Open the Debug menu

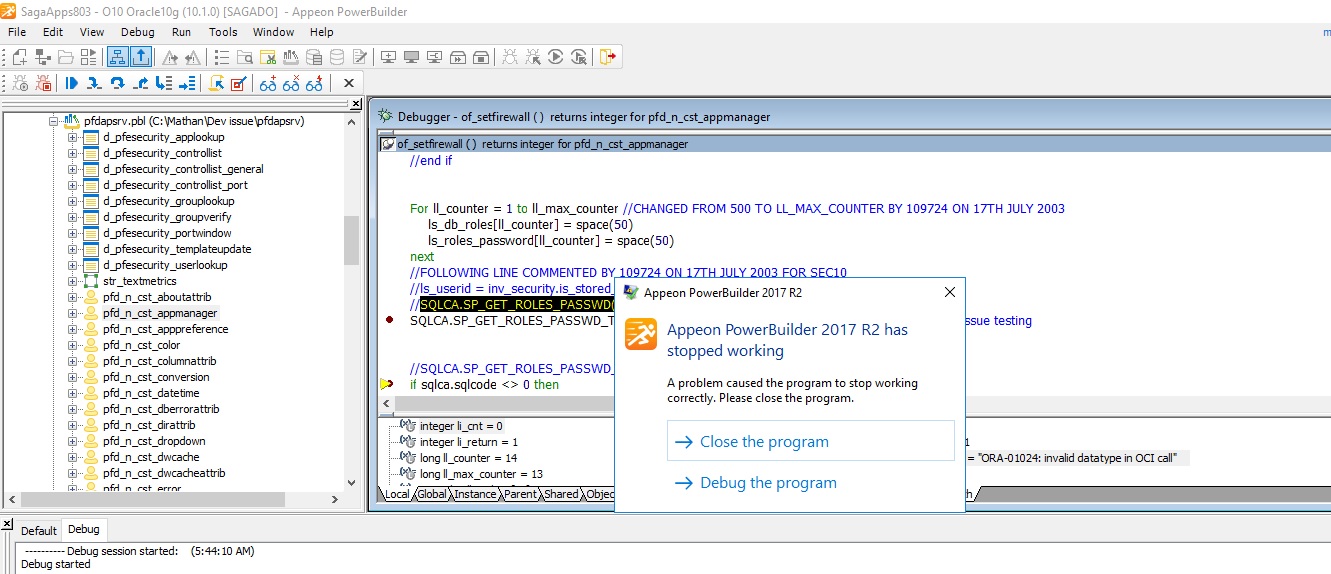pos(138,32)
